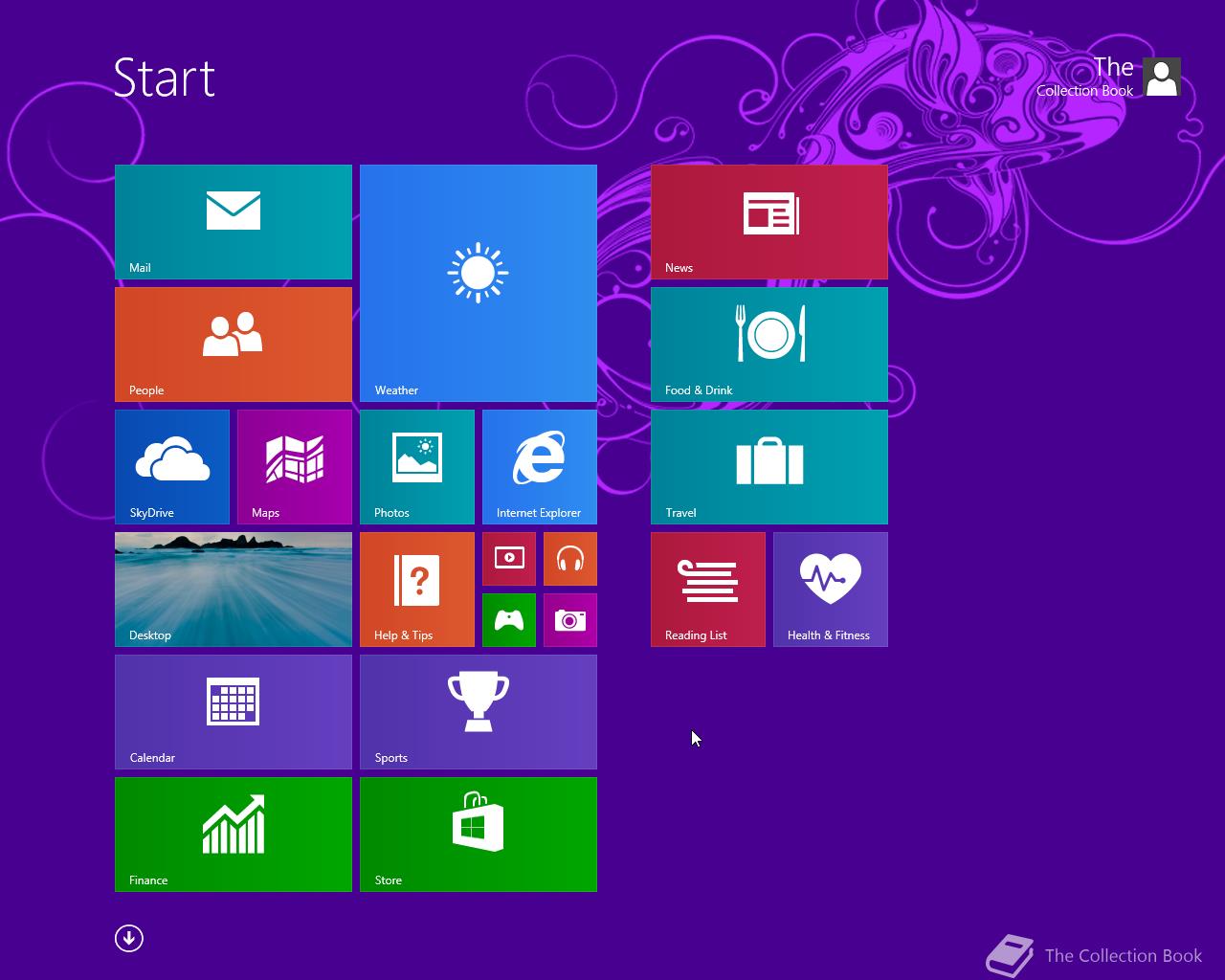Screen dimensions: 1225x980
Task: Open the Desktop tile
Action: pos(234,590)
